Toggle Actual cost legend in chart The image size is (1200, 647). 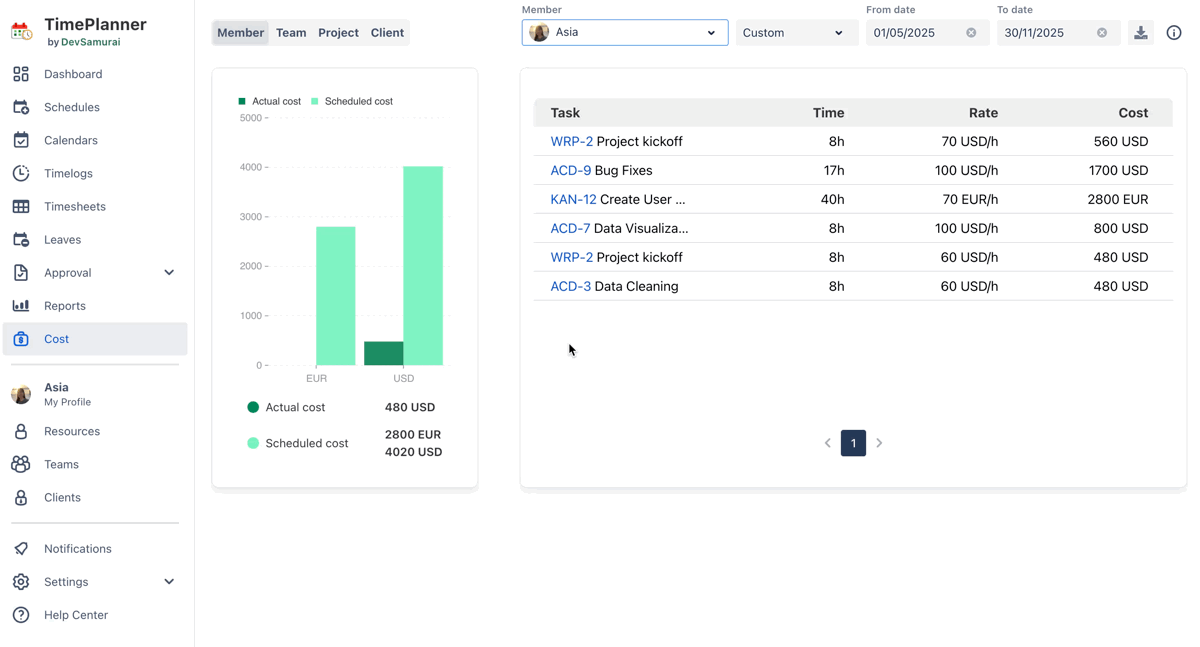[270, 101]
